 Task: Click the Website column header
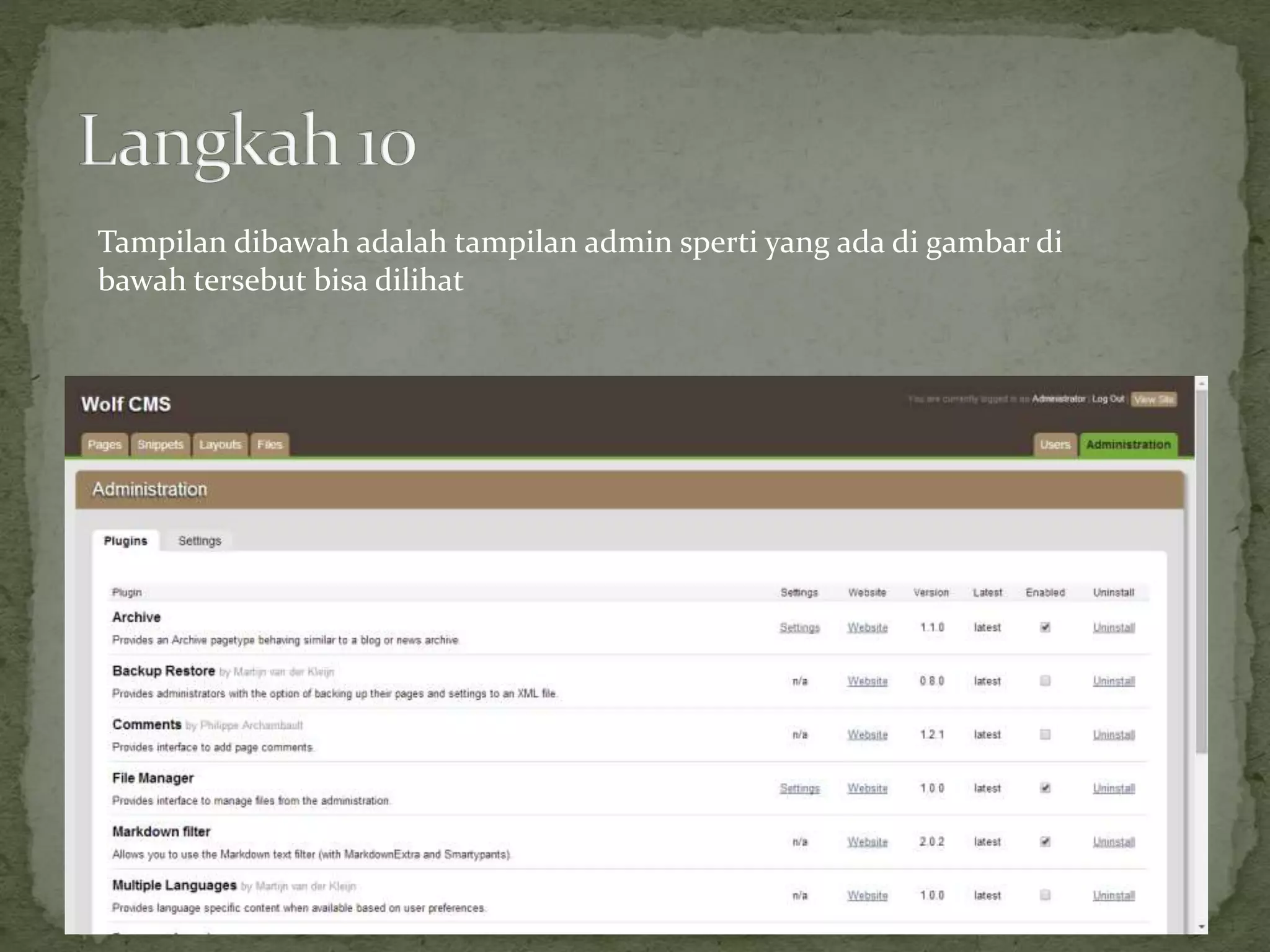pos(867,593)
